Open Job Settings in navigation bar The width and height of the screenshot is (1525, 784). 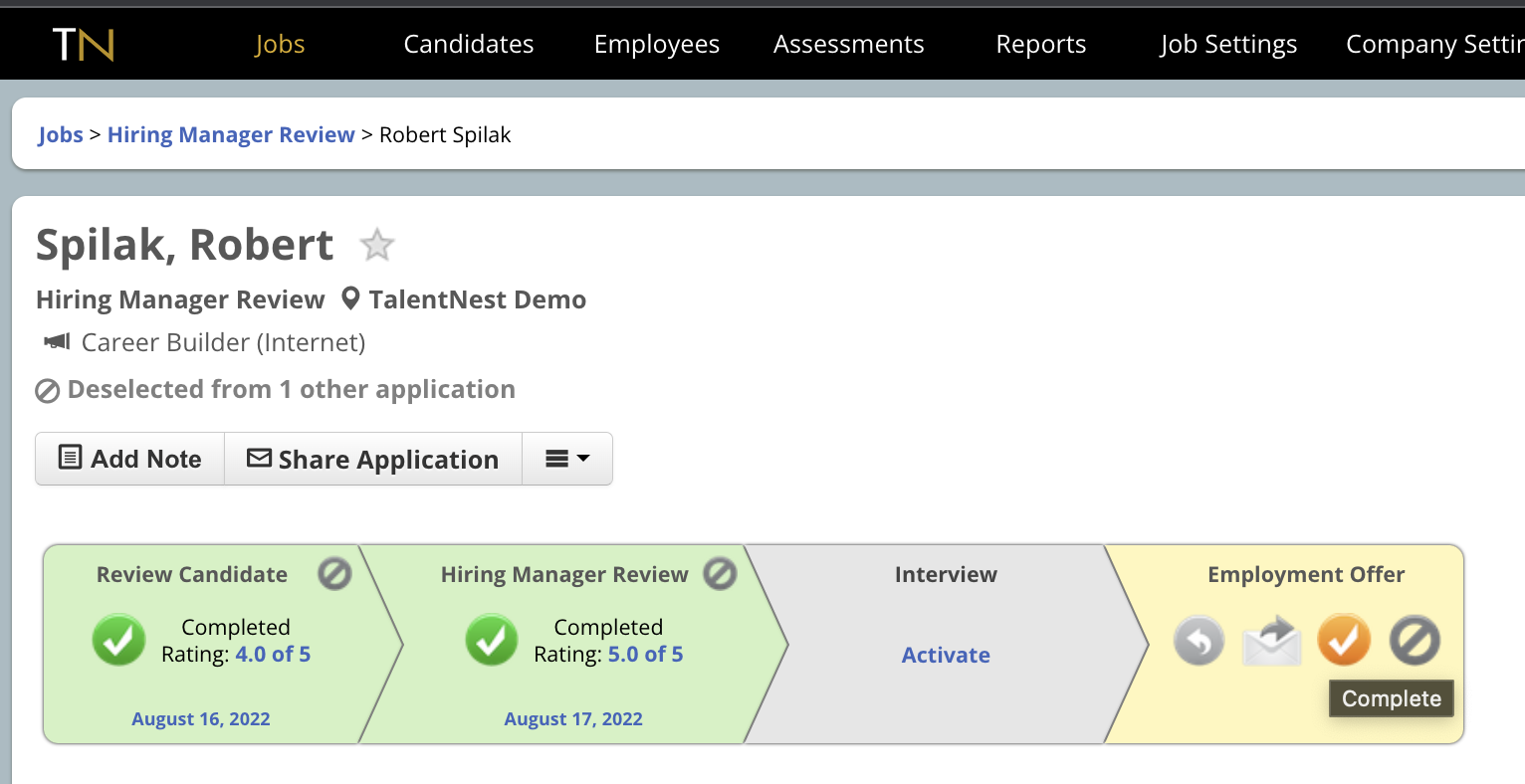1228,44
